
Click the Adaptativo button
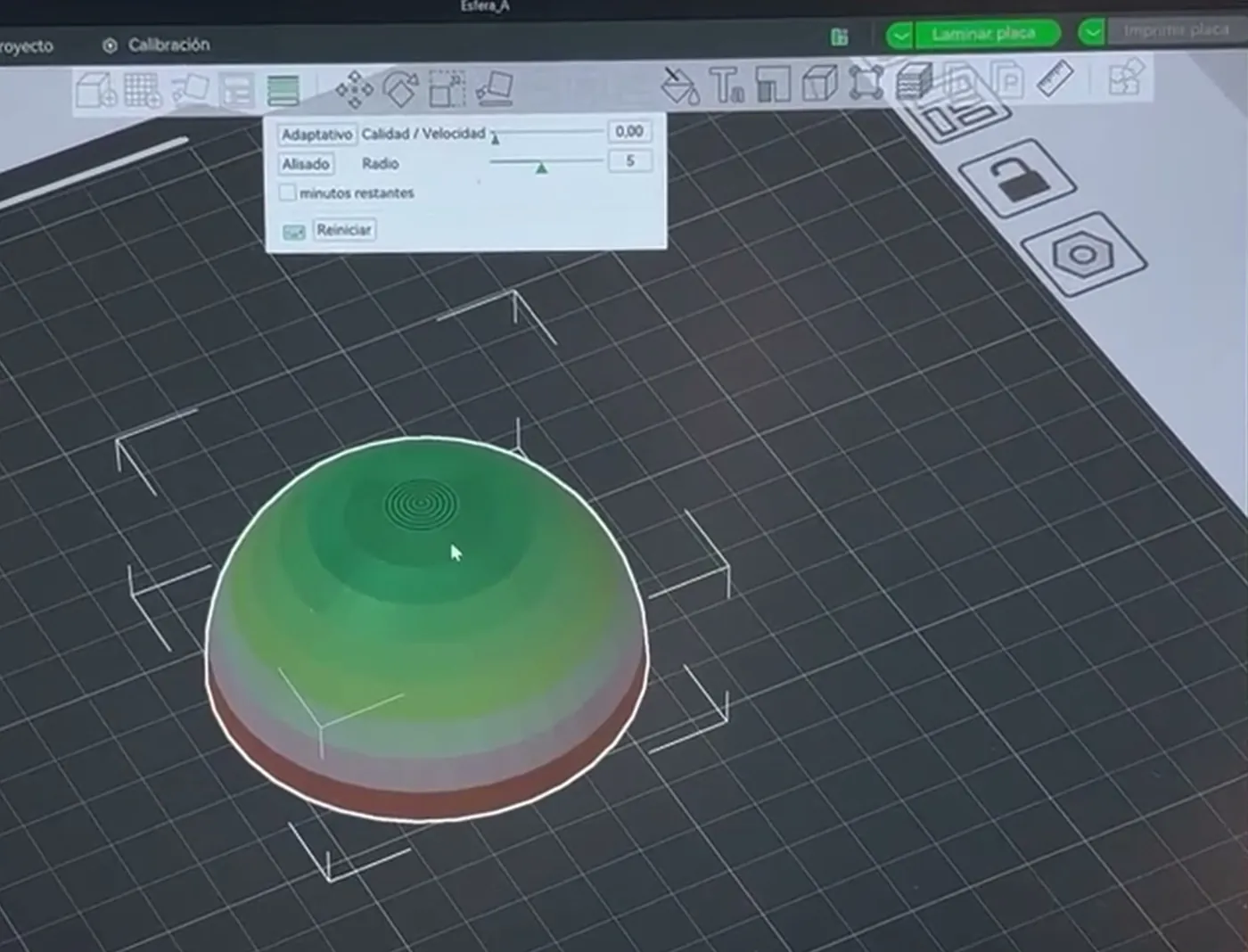coord(316,135)
